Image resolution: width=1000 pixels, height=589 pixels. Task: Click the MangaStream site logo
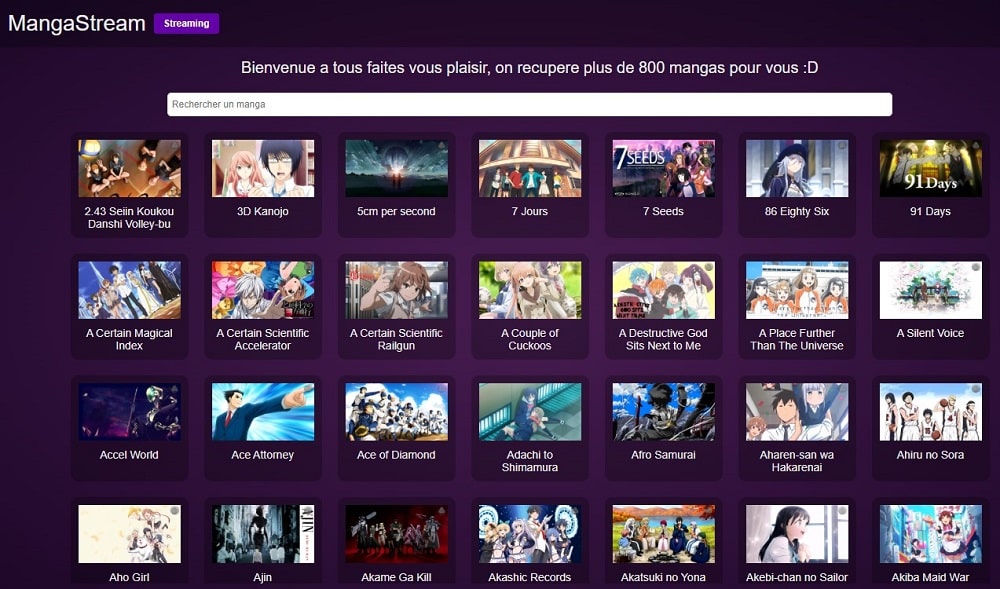[x=77, y=24]
